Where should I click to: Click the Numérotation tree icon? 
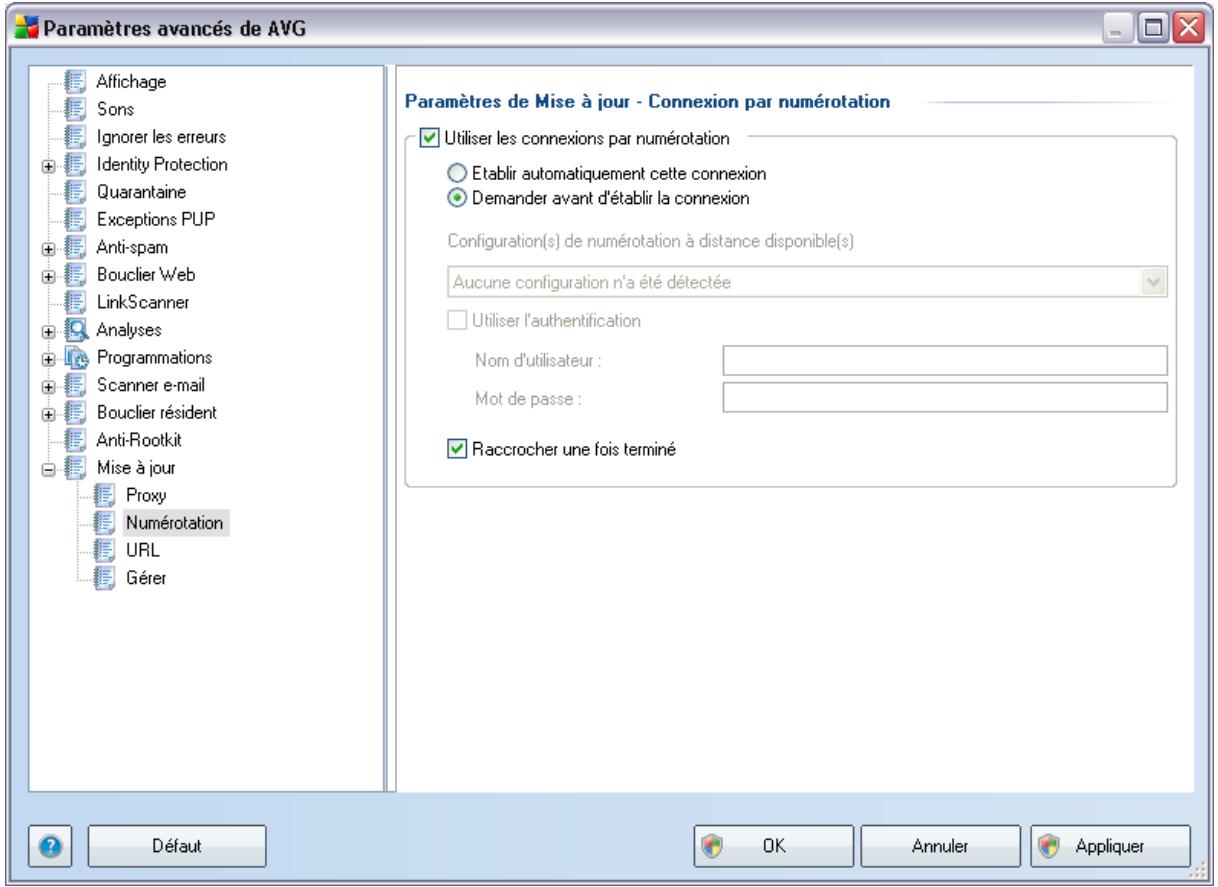coord(102,521)
